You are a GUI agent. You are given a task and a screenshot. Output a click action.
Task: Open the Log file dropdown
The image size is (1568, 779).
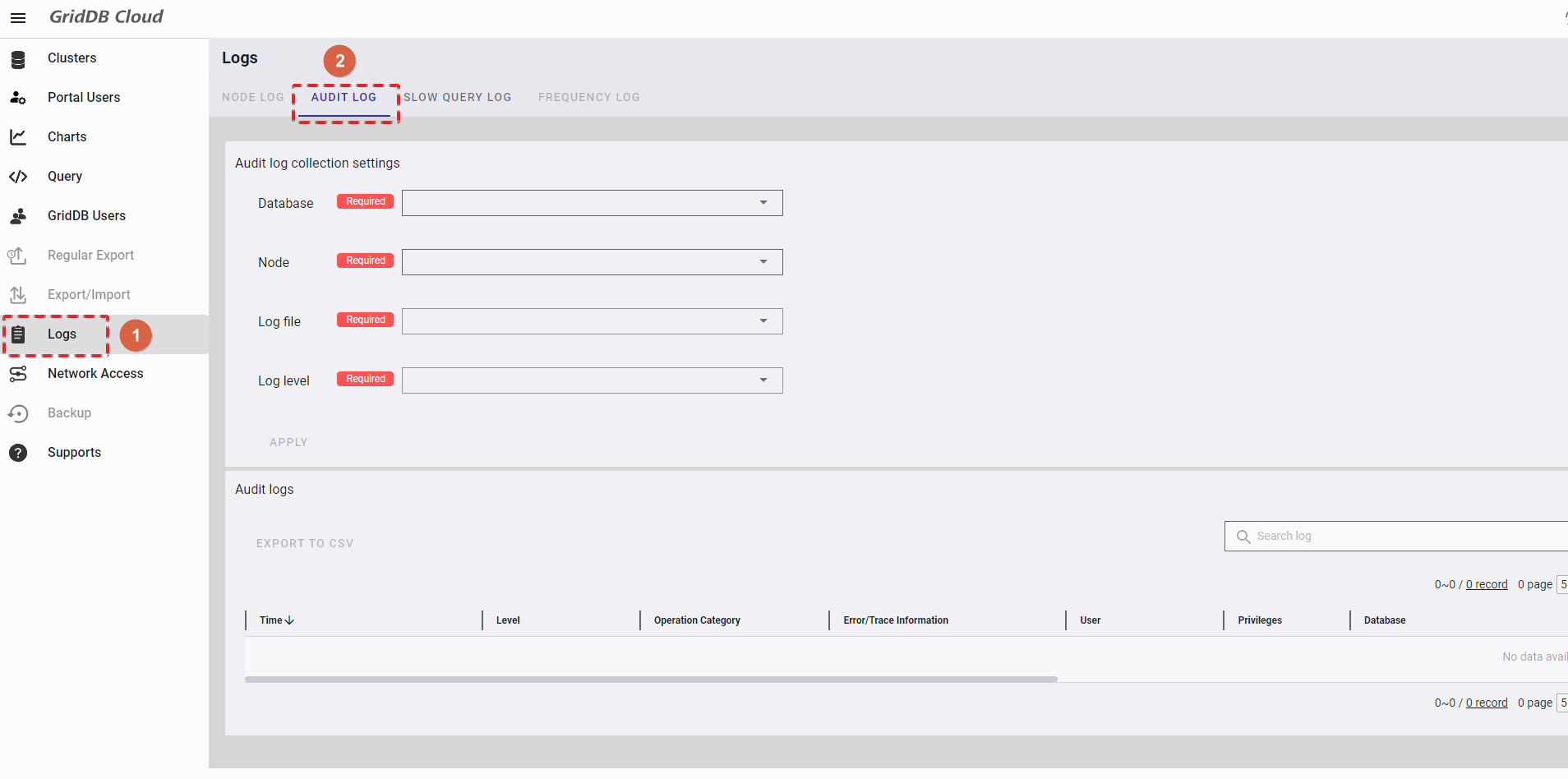[x=592, y=321]
